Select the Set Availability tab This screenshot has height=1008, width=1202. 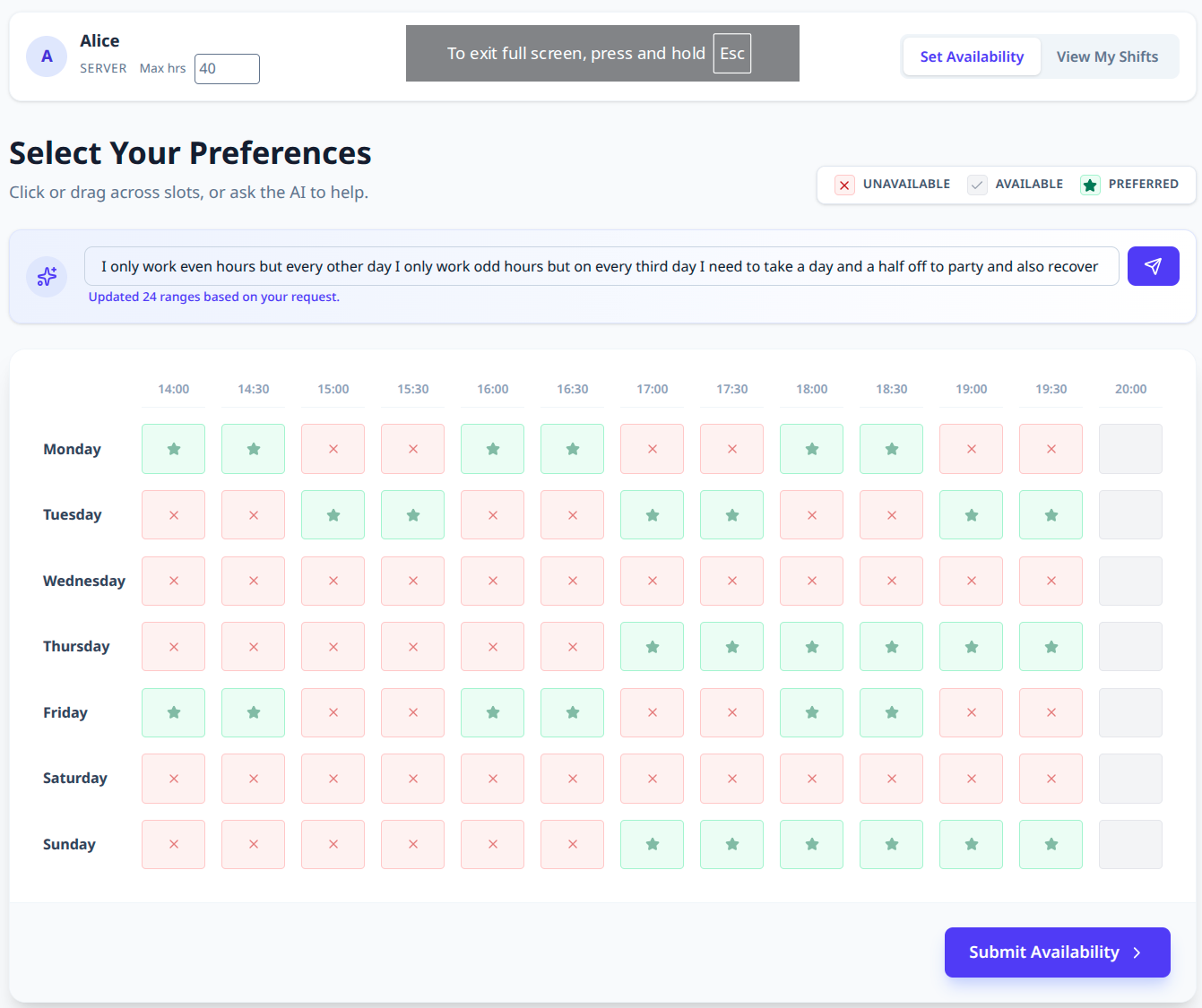972,56
